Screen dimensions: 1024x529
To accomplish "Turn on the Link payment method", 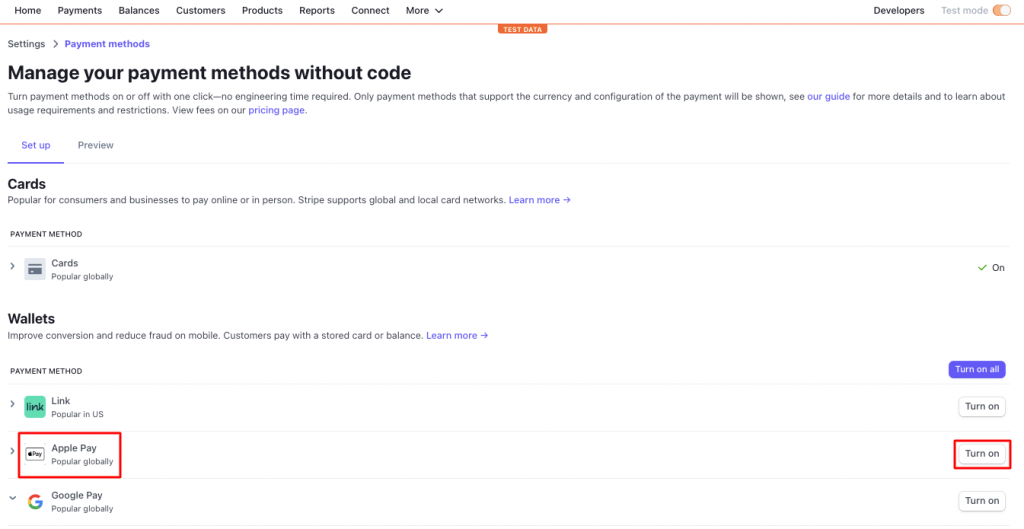I will click(982, 406).
